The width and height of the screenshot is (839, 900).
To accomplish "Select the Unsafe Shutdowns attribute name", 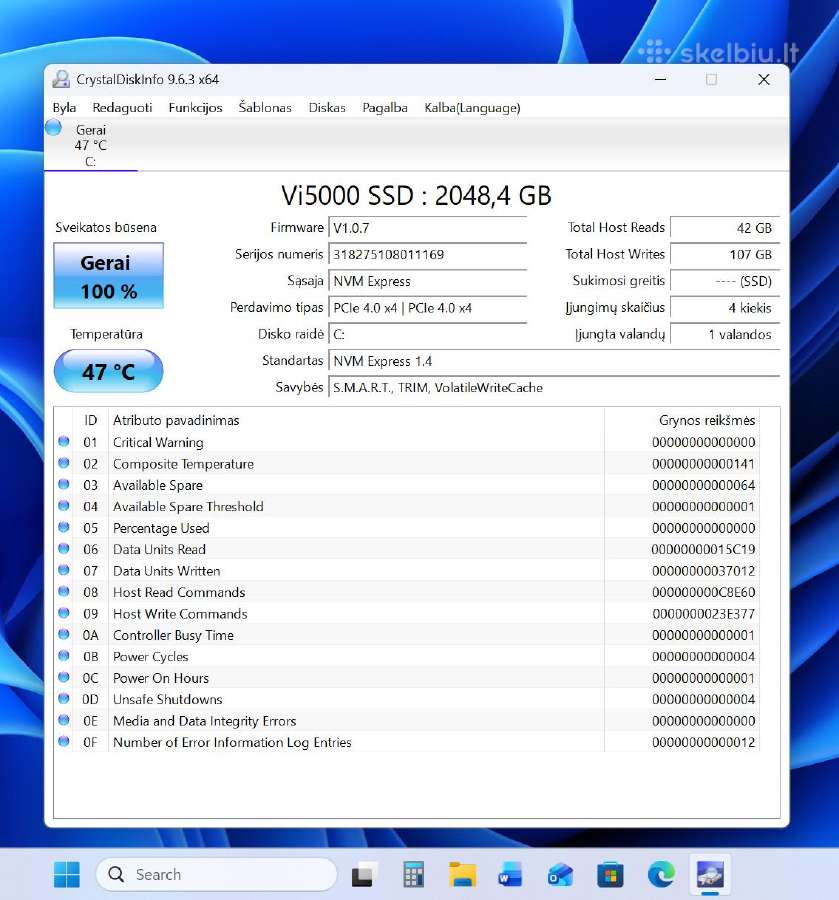I will pyautogui.click(x=168, y=700).
